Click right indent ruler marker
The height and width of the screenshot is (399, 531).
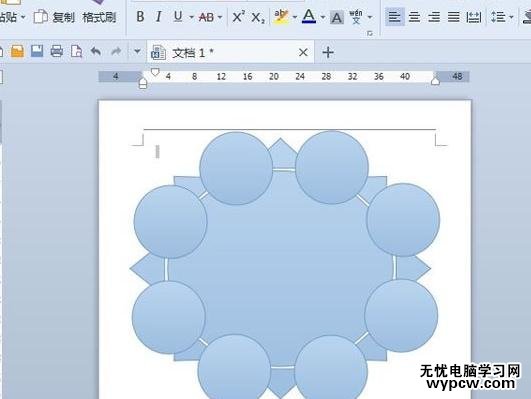[x=435, y=81]
